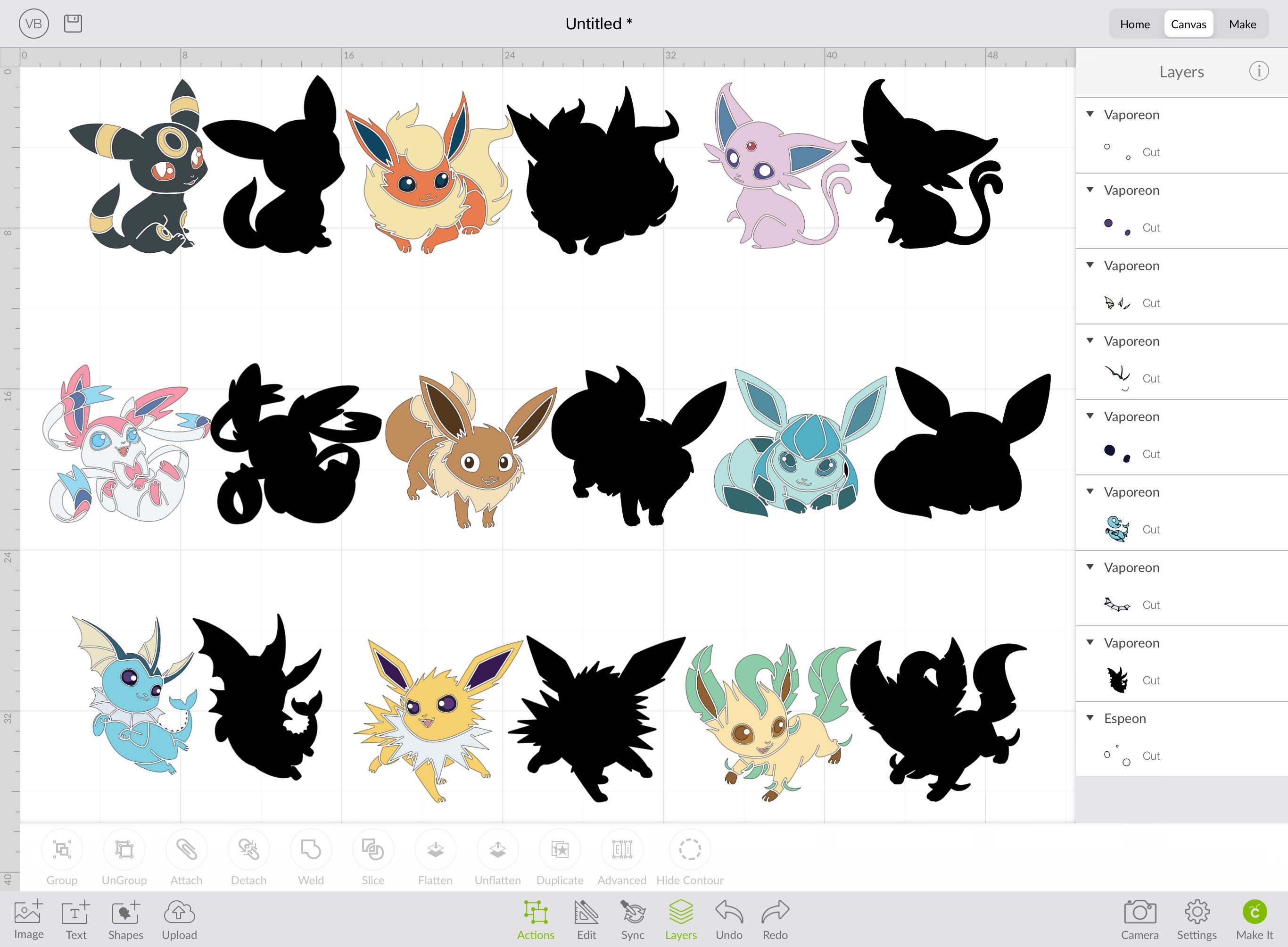Toggle the Actions panel
The image size is (1288, 947).
pyautogui.click(x=536, y=919)
